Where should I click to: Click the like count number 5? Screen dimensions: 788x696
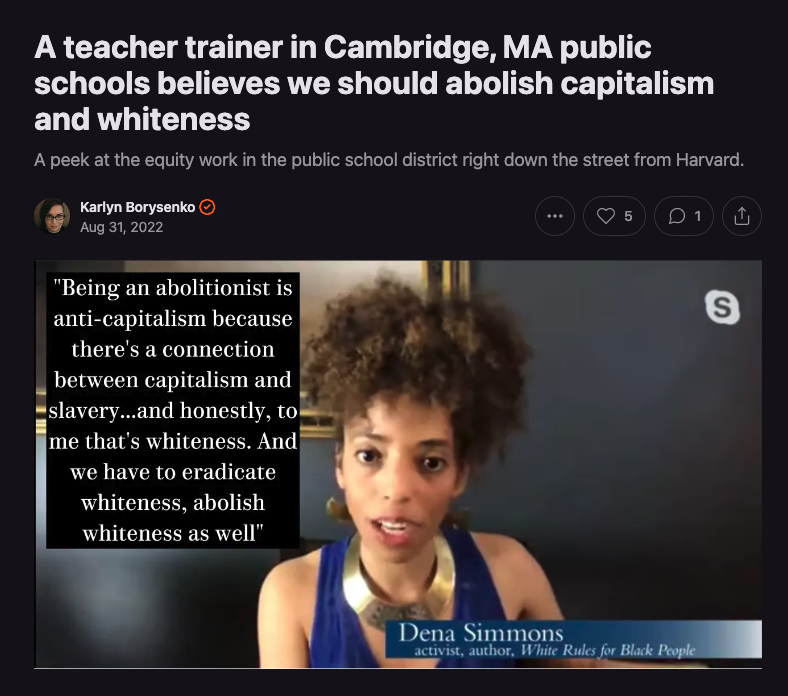[x=628, y=217]
